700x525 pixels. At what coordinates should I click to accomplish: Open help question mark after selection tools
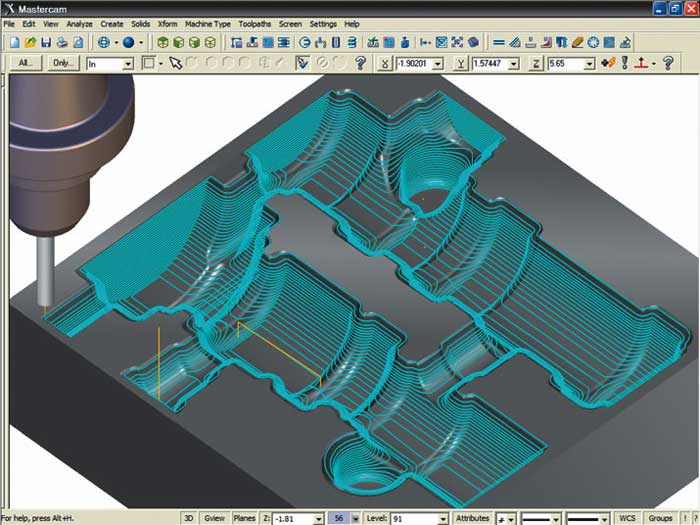click(x=360, y=63)
